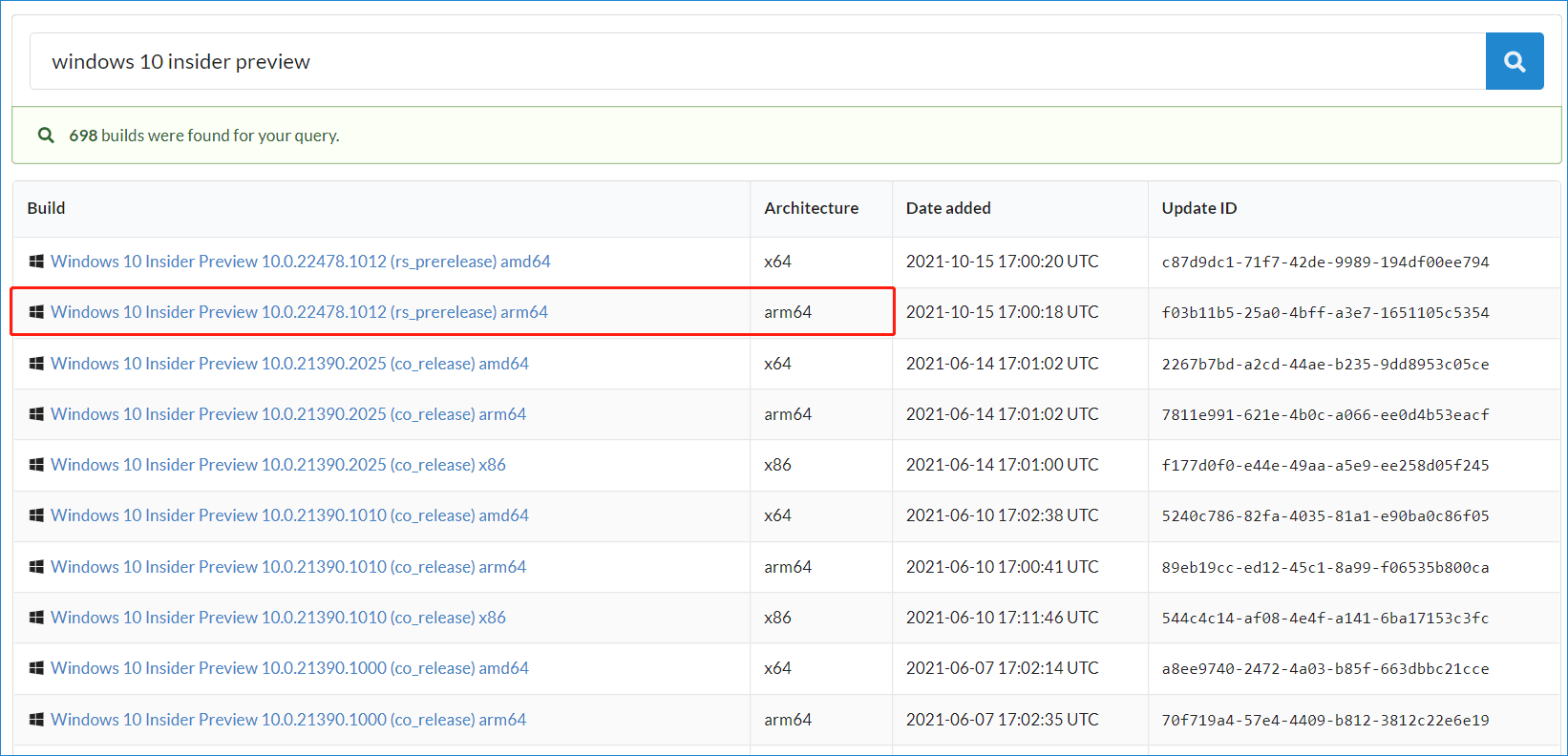1568x756 pixels.
Task: Click architecture 'x86' in 21390.1010 x86 row
Action: pyautogui.click(x=777, y=618)
